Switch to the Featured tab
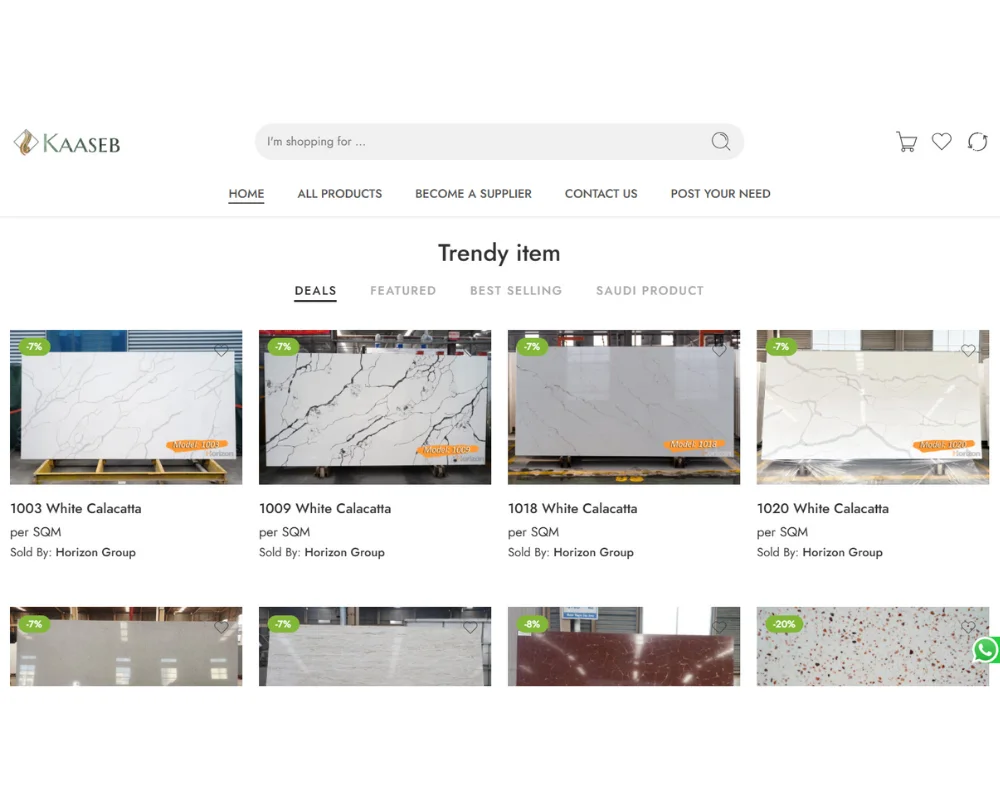 (403, 291)
